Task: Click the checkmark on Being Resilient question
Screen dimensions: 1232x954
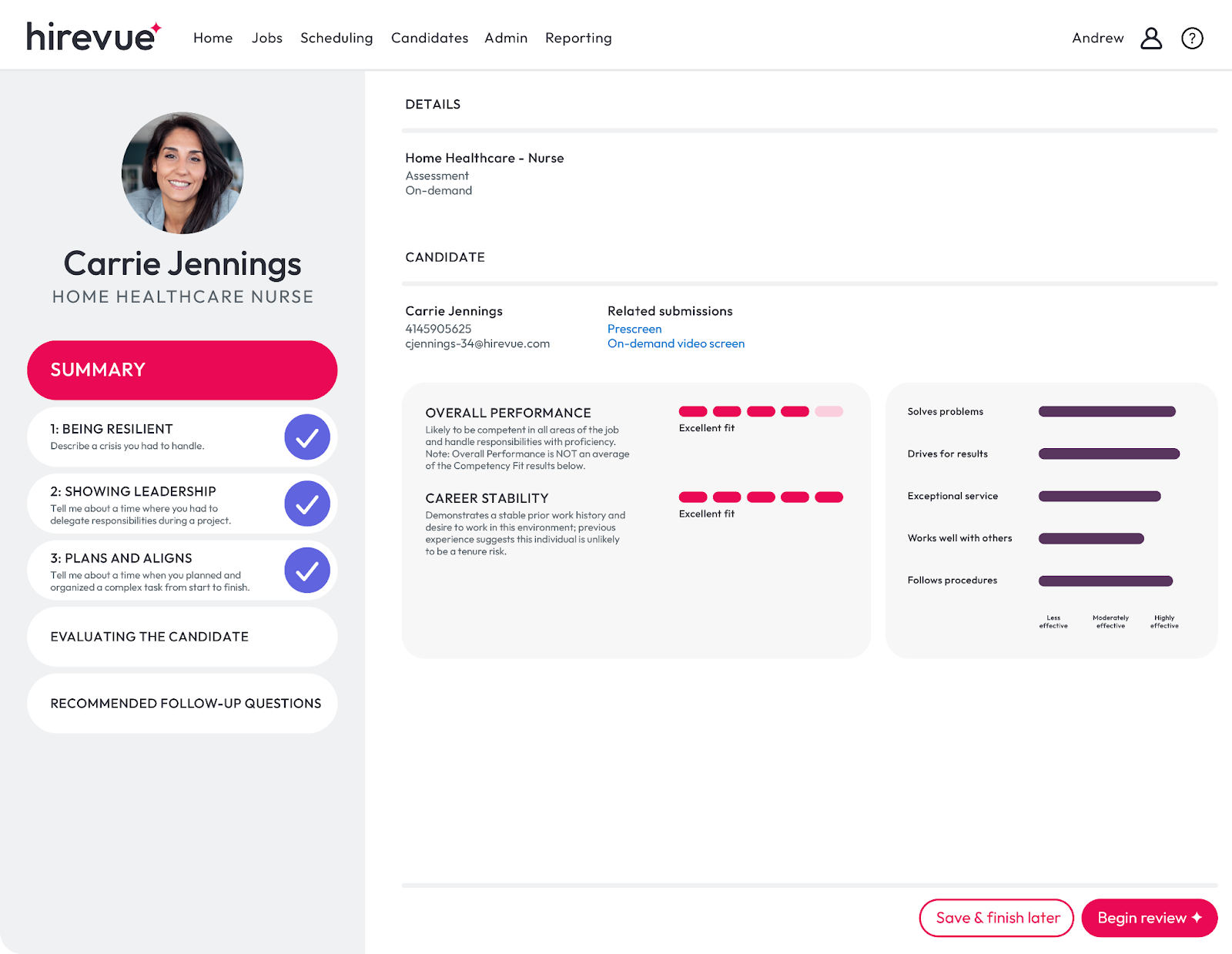Action: pos(306,437)
